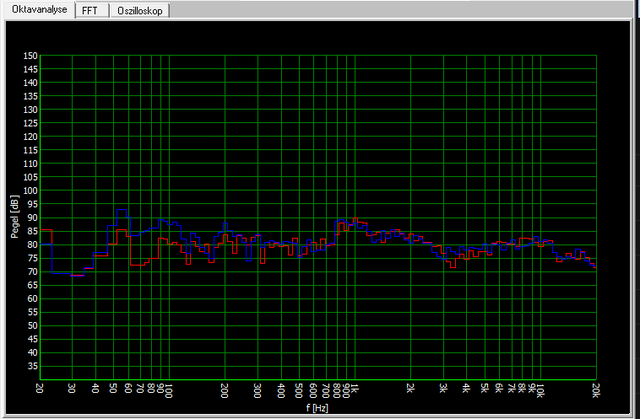
Task: Click the 125 dB axis value
Action: (31, 123)
